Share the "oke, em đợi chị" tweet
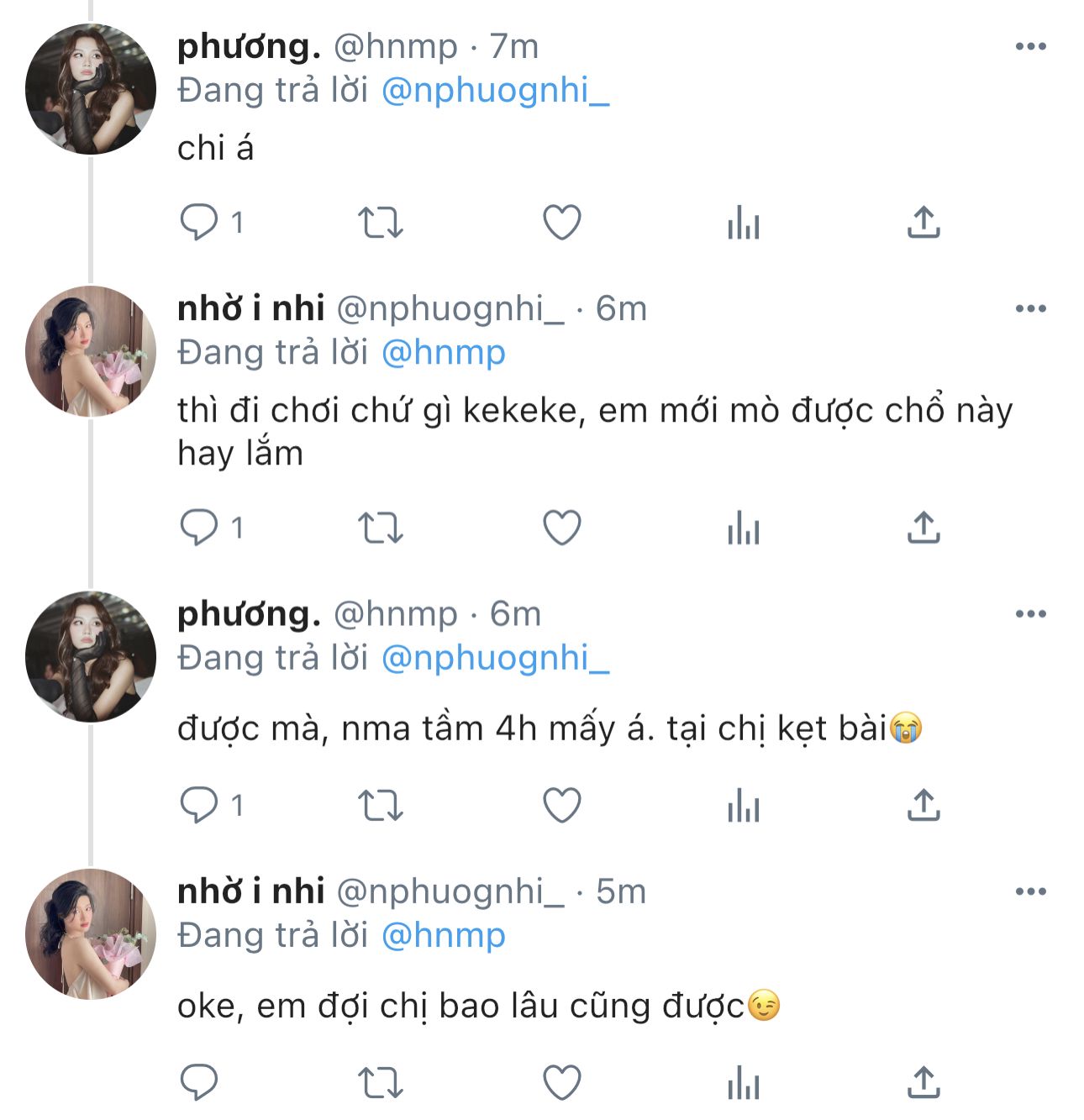The height and width of the screenshot is (1120, 1084). coord(924,1082)
